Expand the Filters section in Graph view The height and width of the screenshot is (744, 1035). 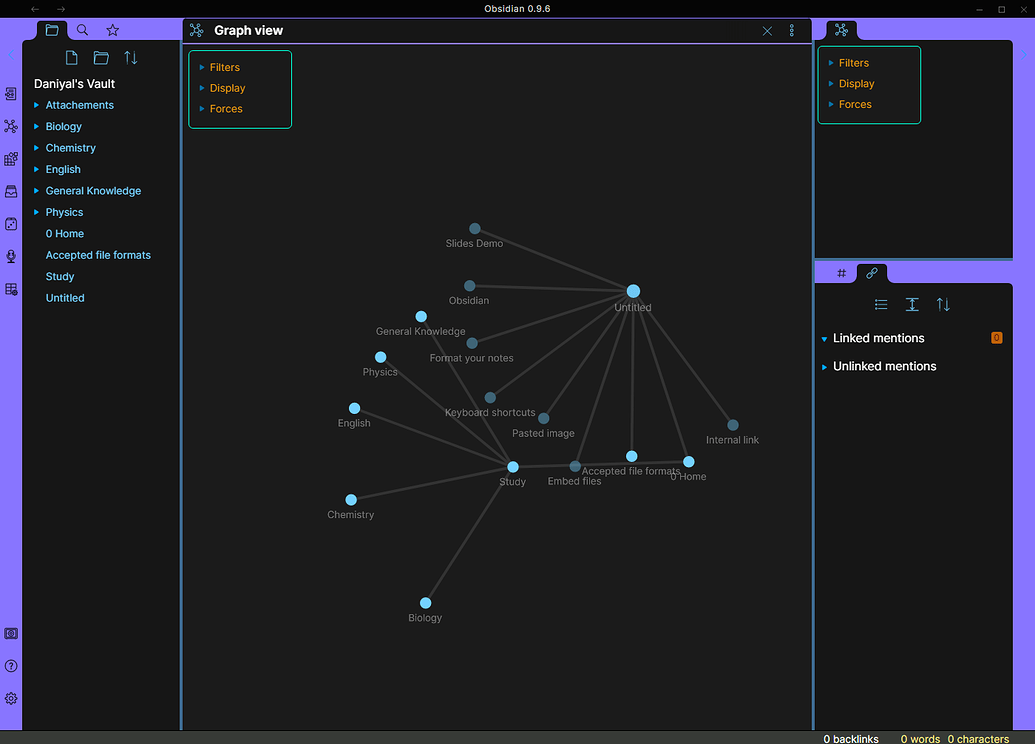[x=224, y=67]
